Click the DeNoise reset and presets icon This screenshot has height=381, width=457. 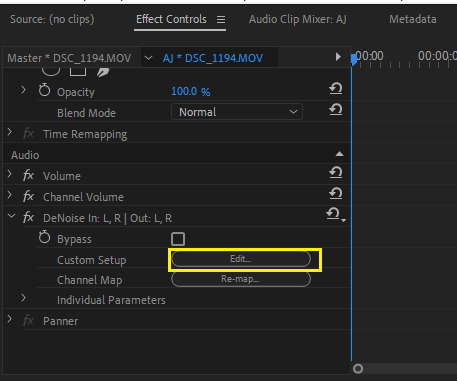[336, 215]
